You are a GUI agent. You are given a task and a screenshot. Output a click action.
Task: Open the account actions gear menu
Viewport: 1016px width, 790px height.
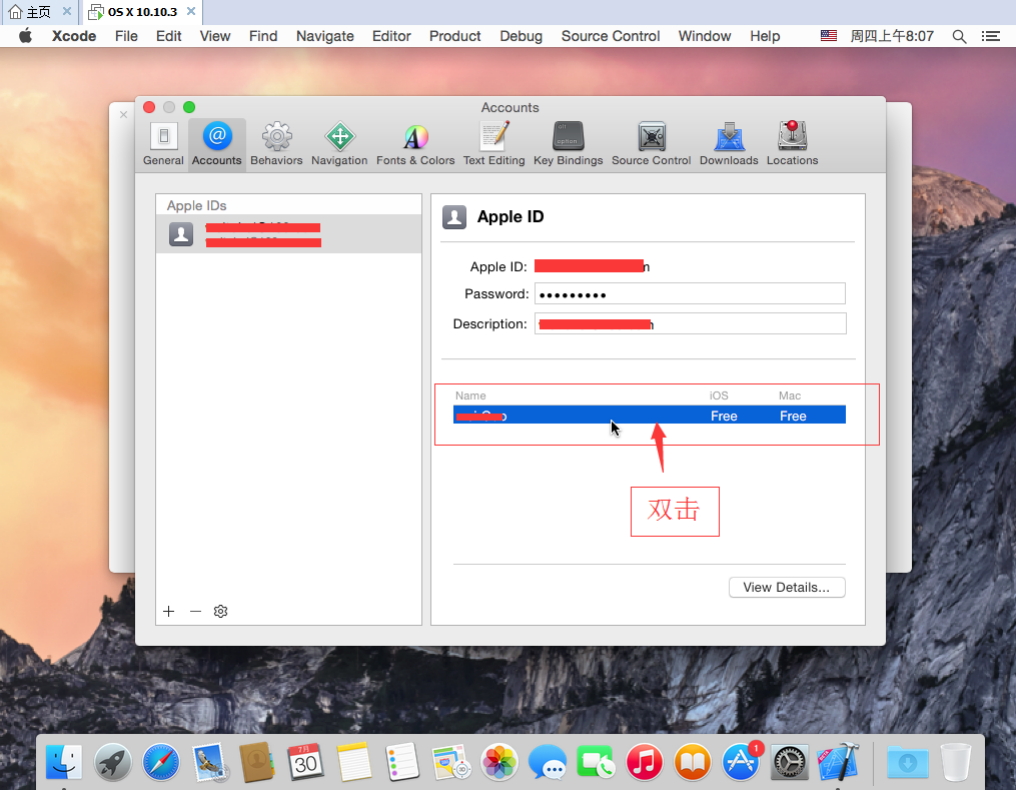[220, 611]
